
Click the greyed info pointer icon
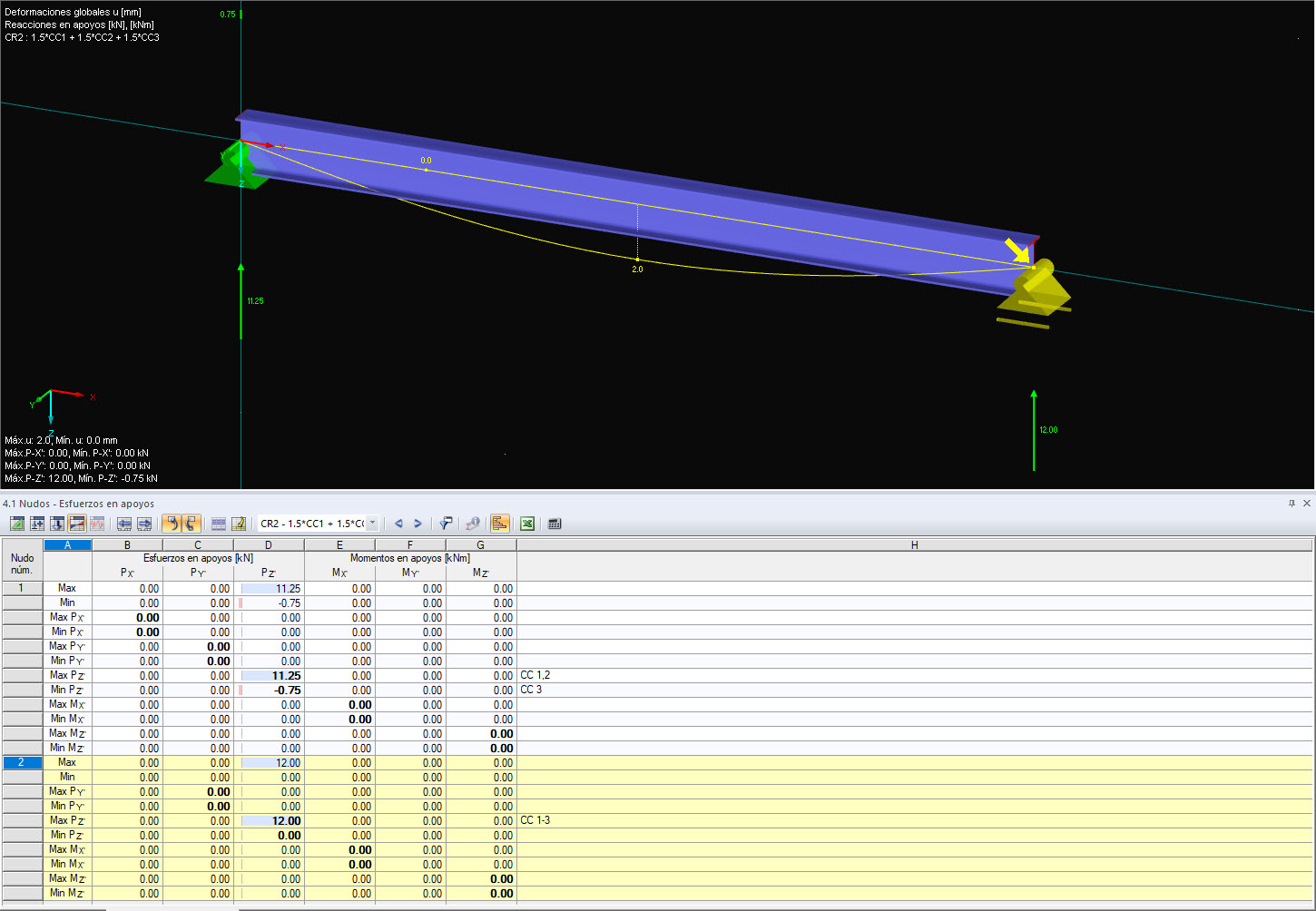pos(473,524)
